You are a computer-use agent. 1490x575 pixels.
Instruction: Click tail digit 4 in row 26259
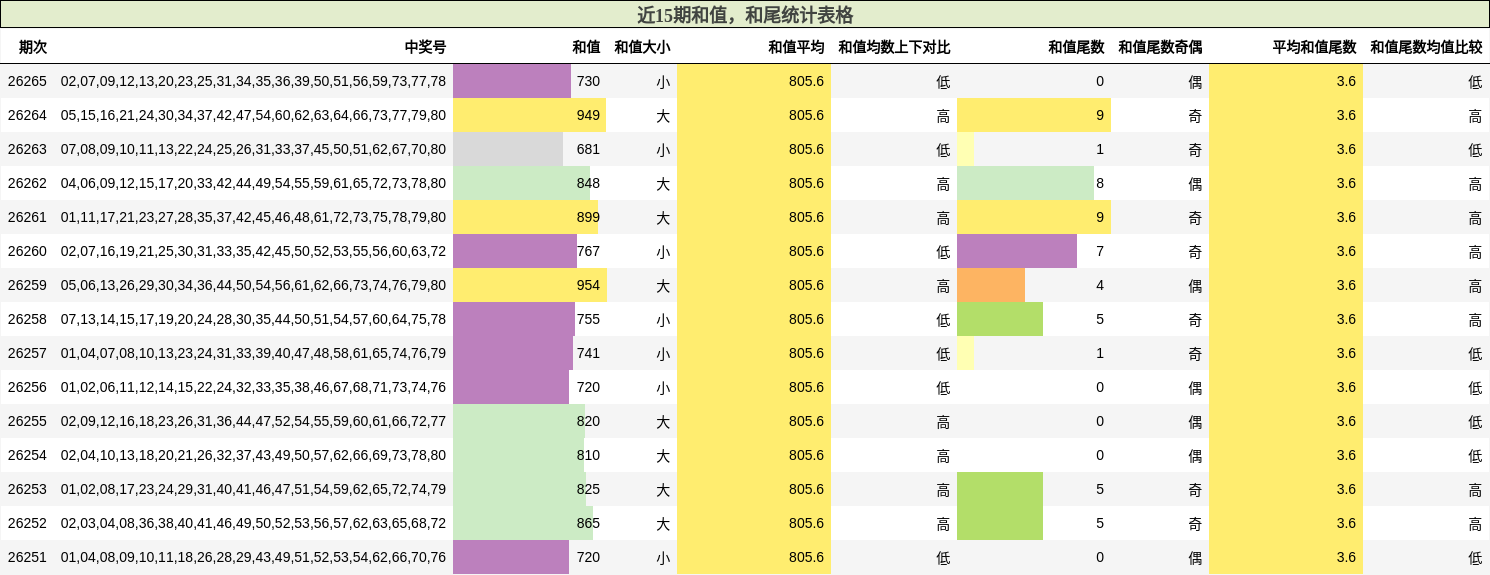(x=1100, y=285)
